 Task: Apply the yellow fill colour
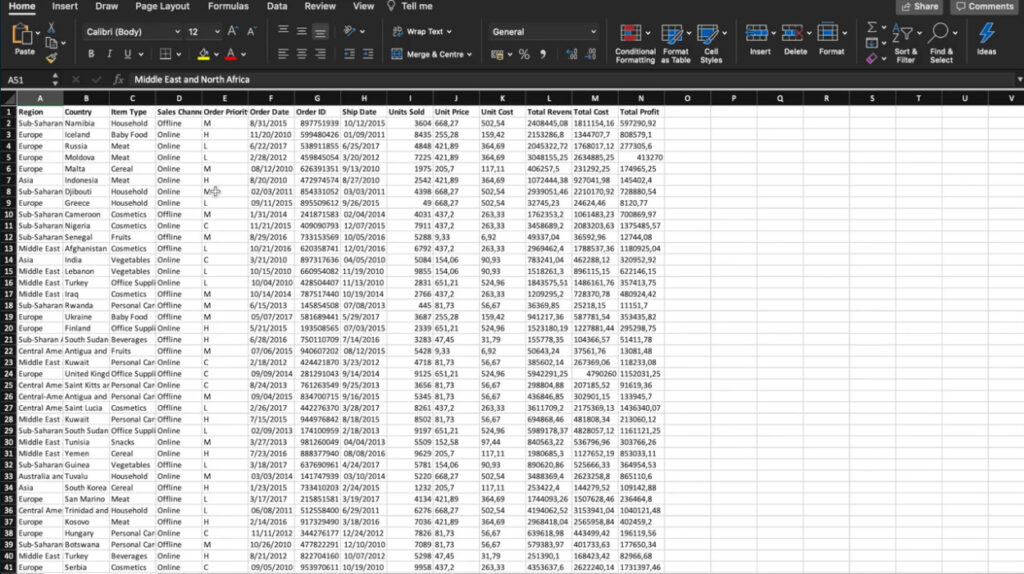pyautogui.click(x=204, y=54)
